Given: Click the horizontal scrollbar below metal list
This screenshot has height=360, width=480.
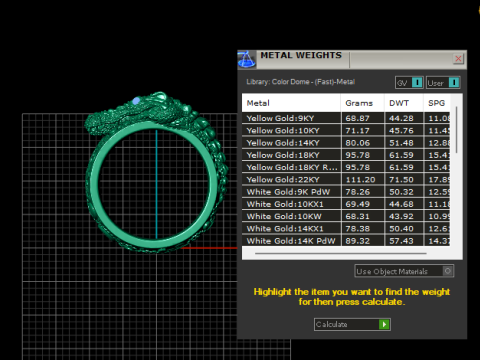Looking at the screenshot, I should 341,253.
